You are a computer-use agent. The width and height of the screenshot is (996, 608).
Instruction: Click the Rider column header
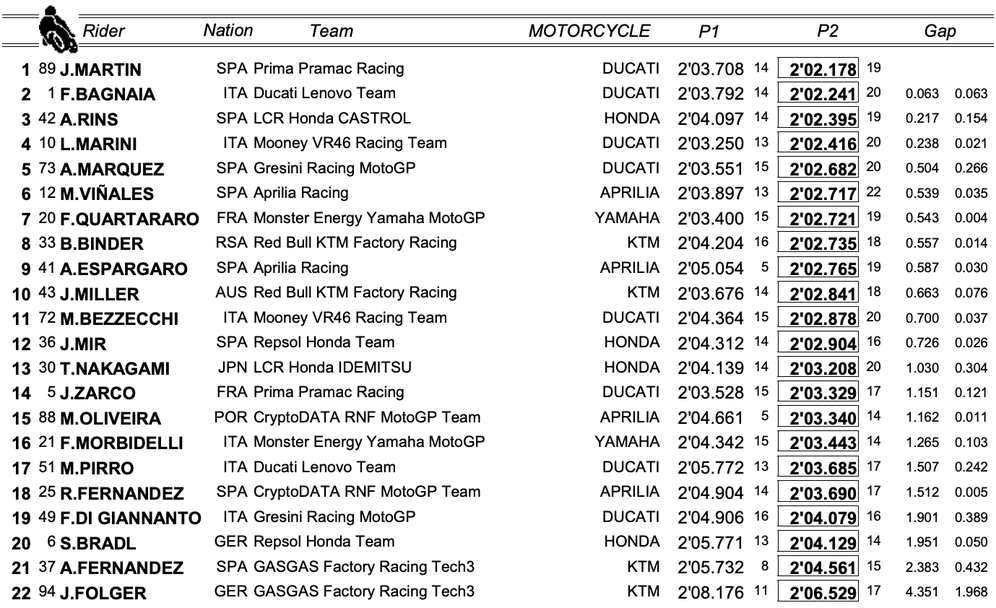point(104,31)
